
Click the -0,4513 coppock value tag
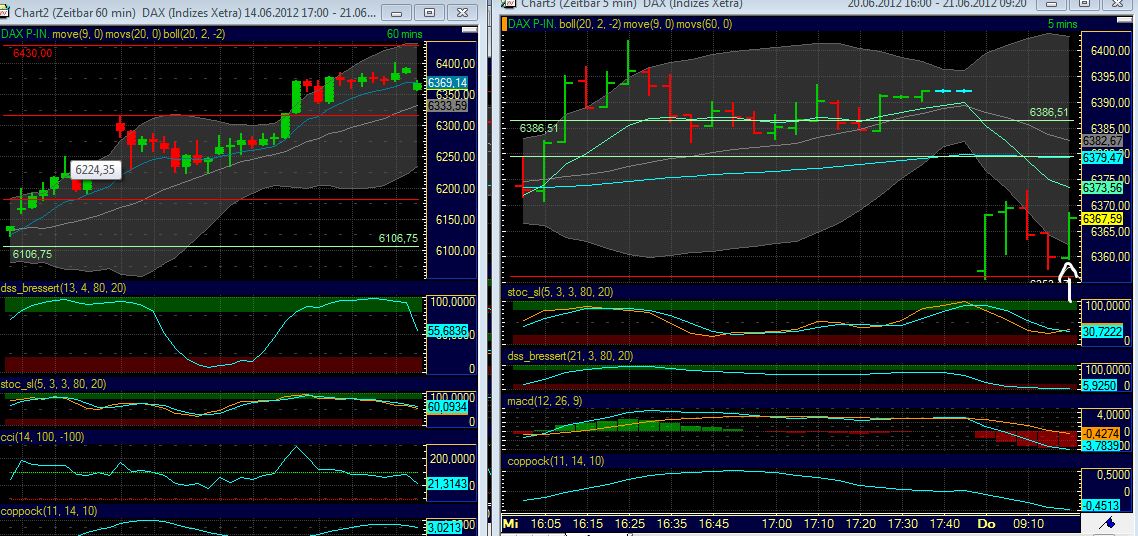click(x=1102, y=506)
